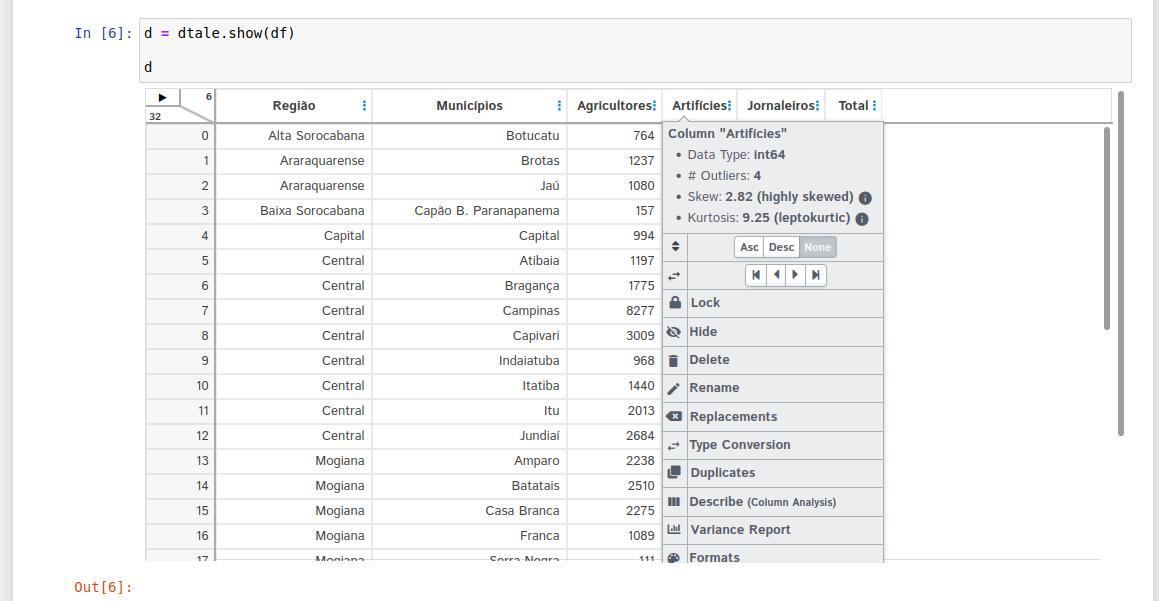Screen dimensions: 1159x601
Task: Show the skew info tooltip icon
Action: (x=865, y=197)
